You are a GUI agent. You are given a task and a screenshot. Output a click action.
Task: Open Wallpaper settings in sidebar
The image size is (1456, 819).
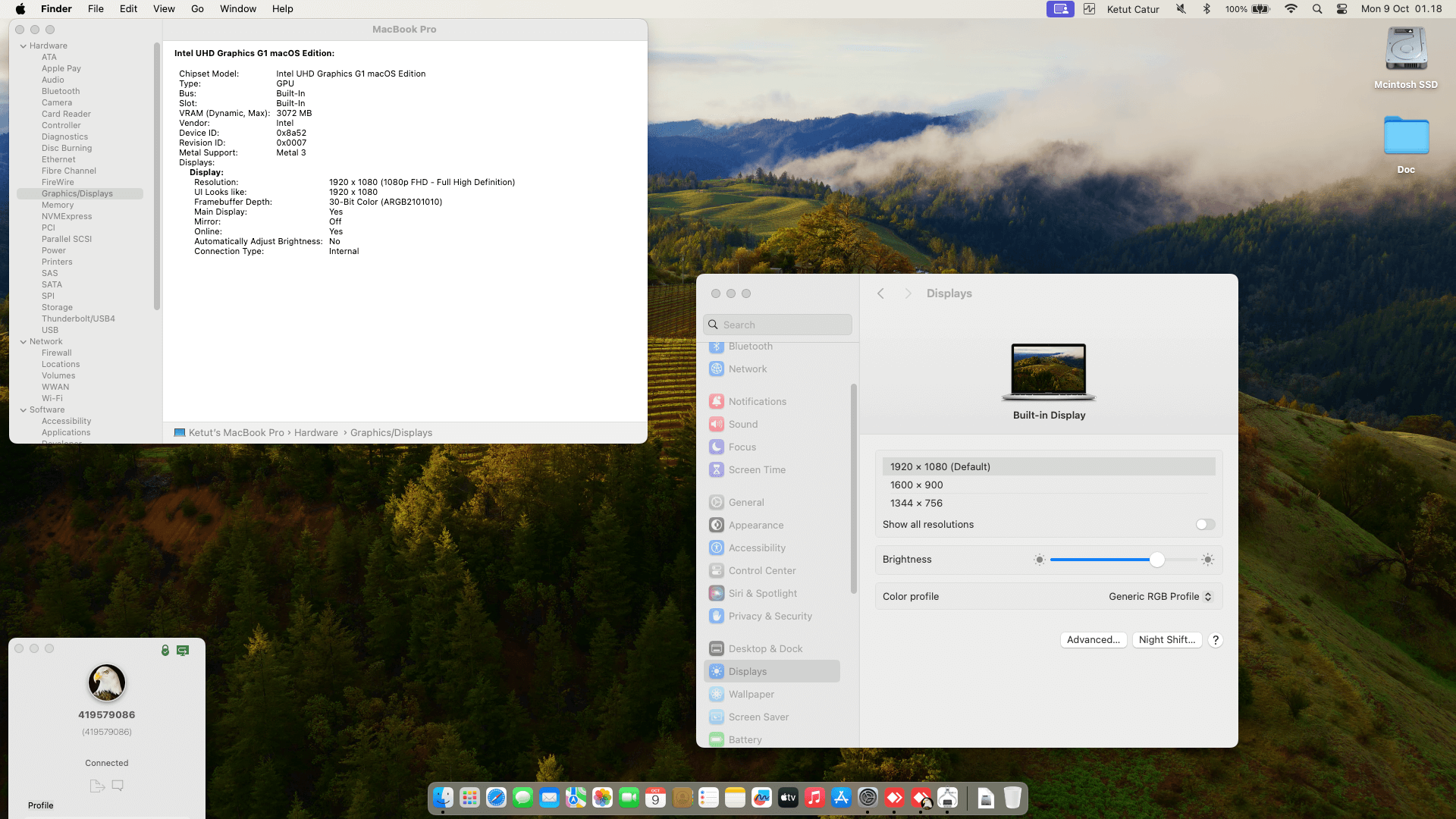(x=751, y=694)
